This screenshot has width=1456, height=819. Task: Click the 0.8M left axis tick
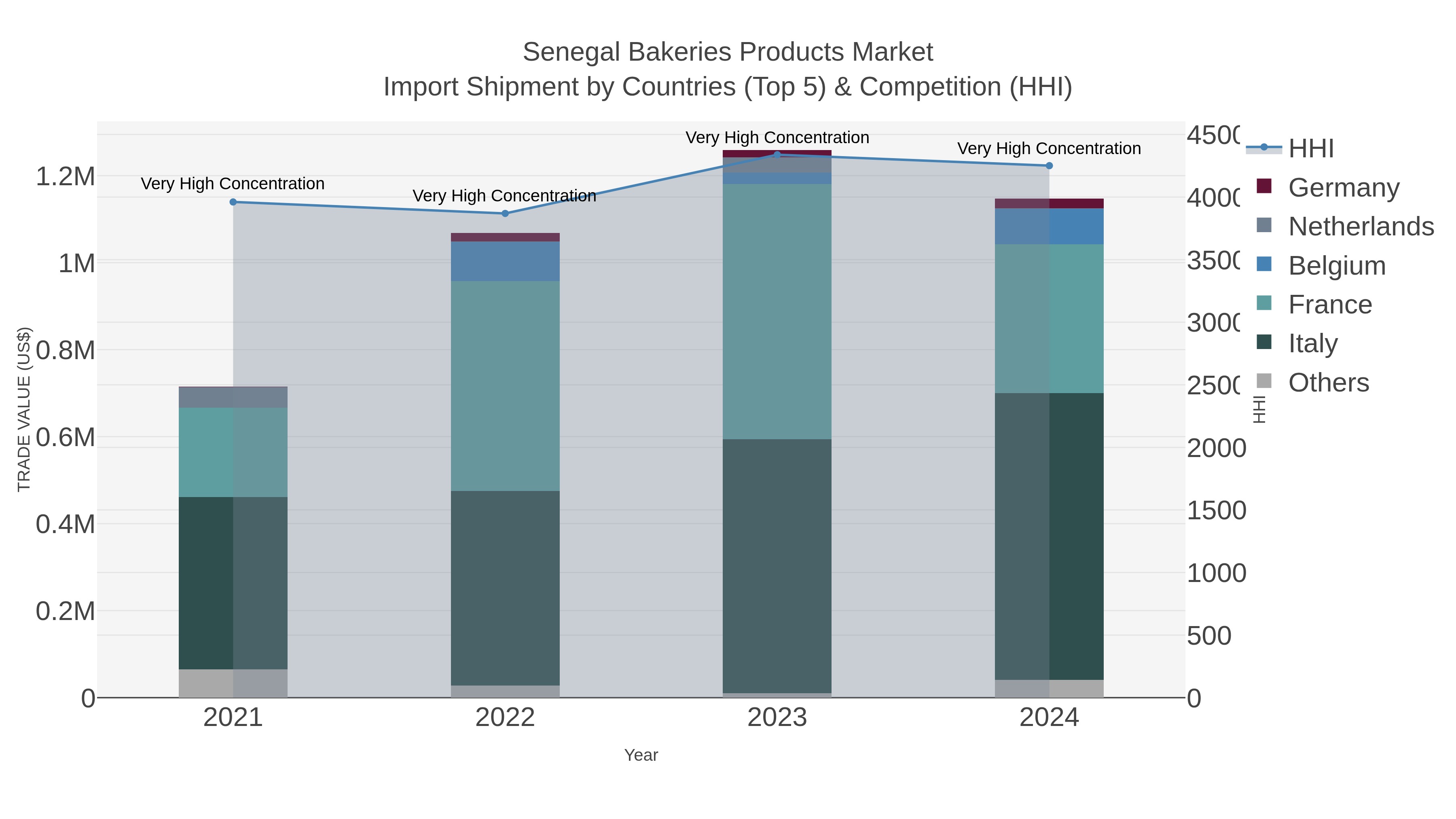coord(66,350)
